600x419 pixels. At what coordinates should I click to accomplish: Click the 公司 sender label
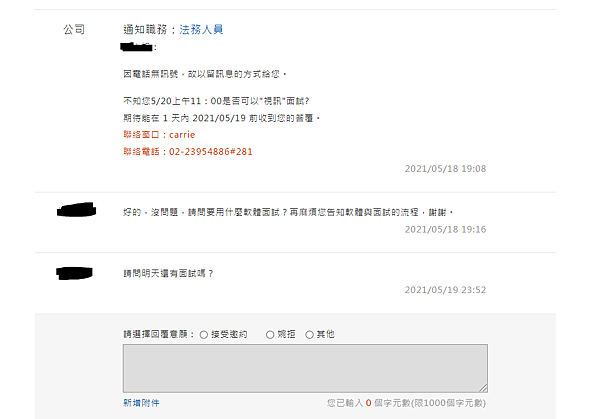click(x=74, y=29)
